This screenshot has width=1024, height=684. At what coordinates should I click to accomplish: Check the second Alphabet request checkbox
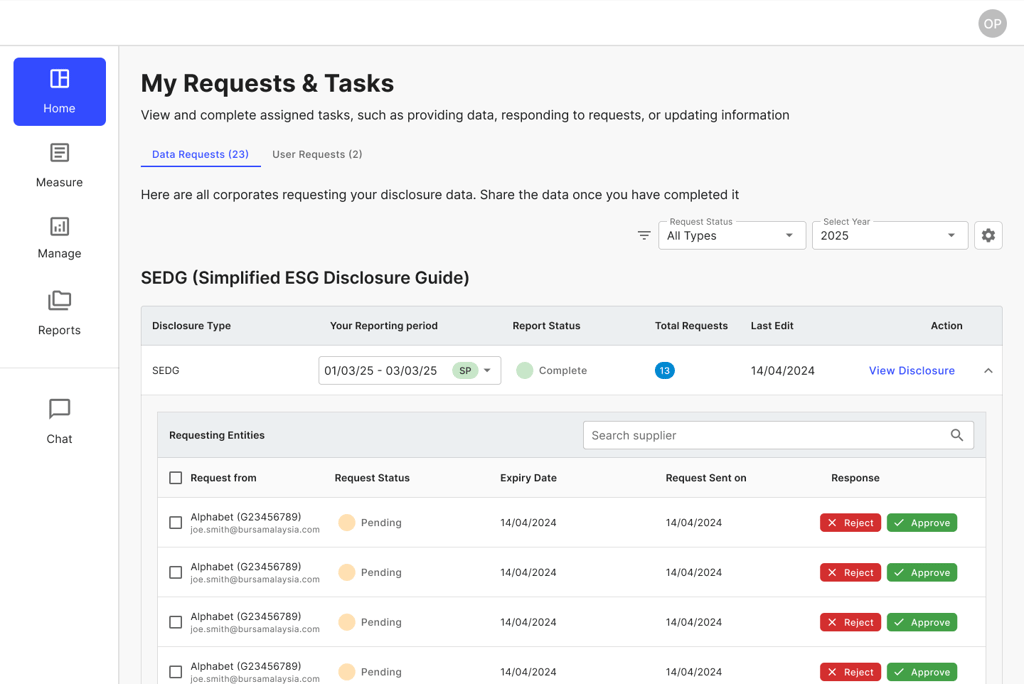tap(176, 573)
